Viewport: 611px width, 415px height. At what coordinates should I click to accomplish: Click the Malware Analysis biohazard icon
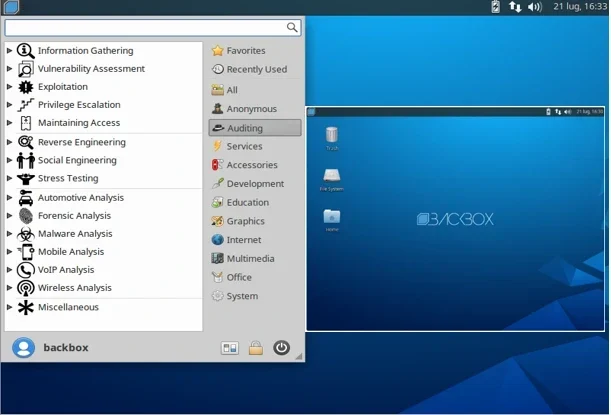[26, 234]
